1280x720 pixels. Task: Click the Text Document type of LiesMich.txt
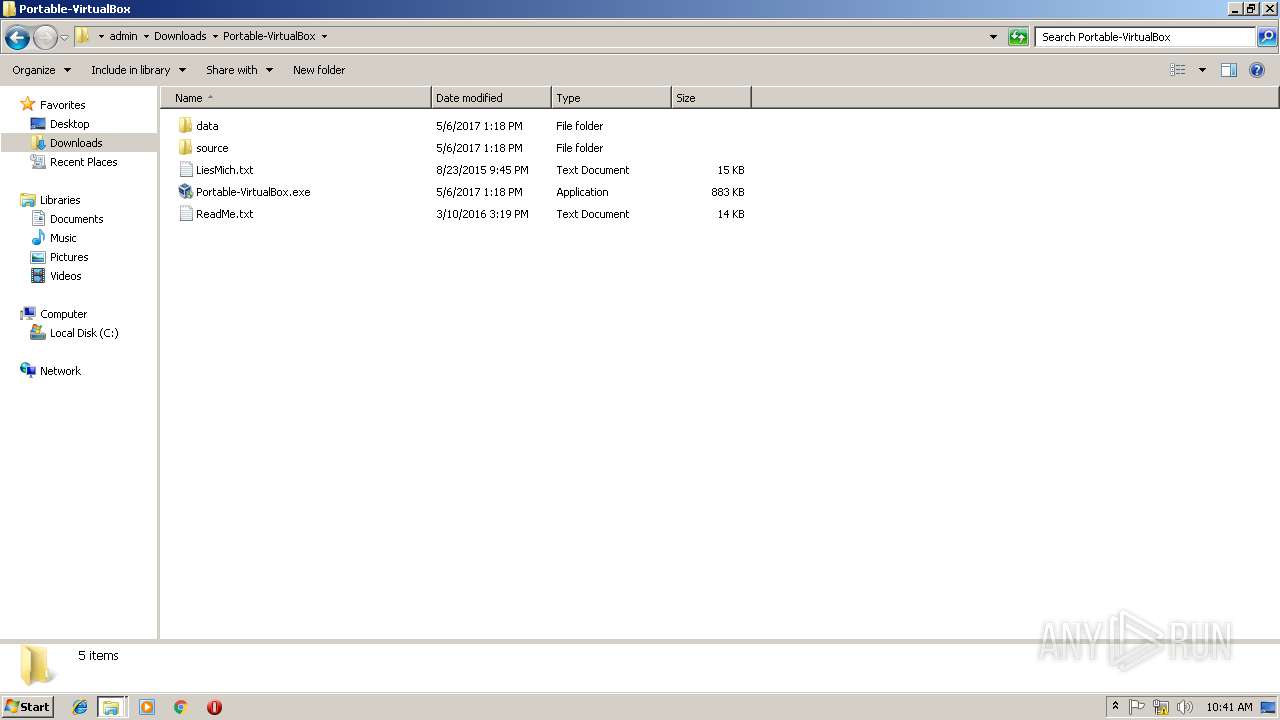point(593,170)
